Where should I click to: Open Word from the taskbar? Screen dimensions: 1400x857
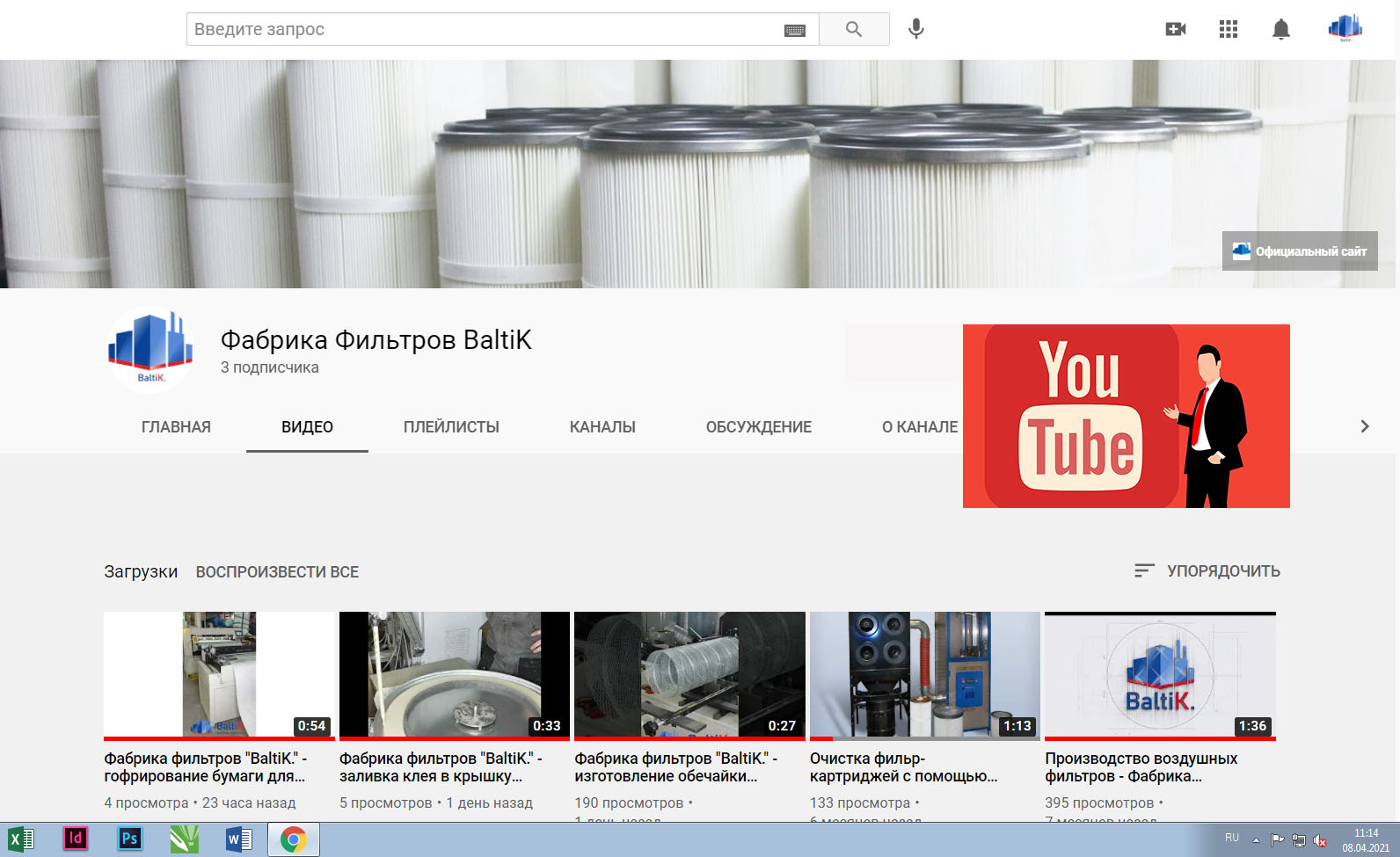tap(238, 839)
